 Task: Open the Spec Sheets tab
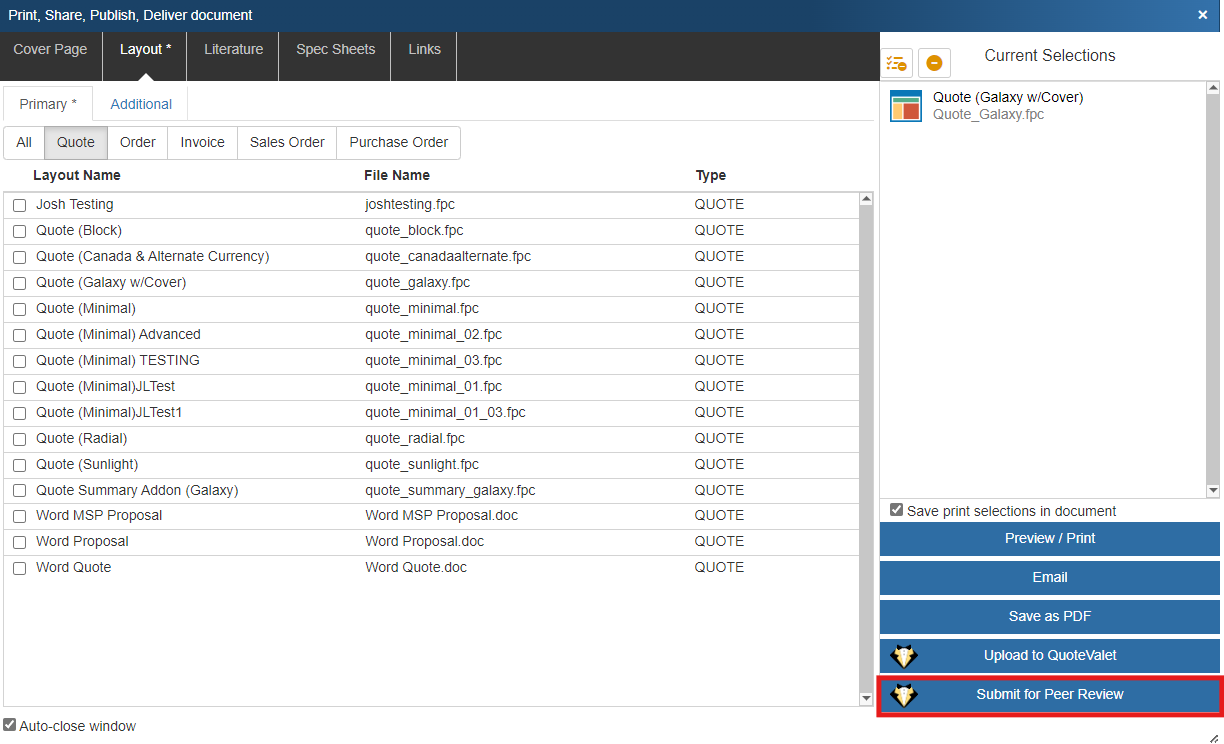pyautogui.click(x=335, y=50)
